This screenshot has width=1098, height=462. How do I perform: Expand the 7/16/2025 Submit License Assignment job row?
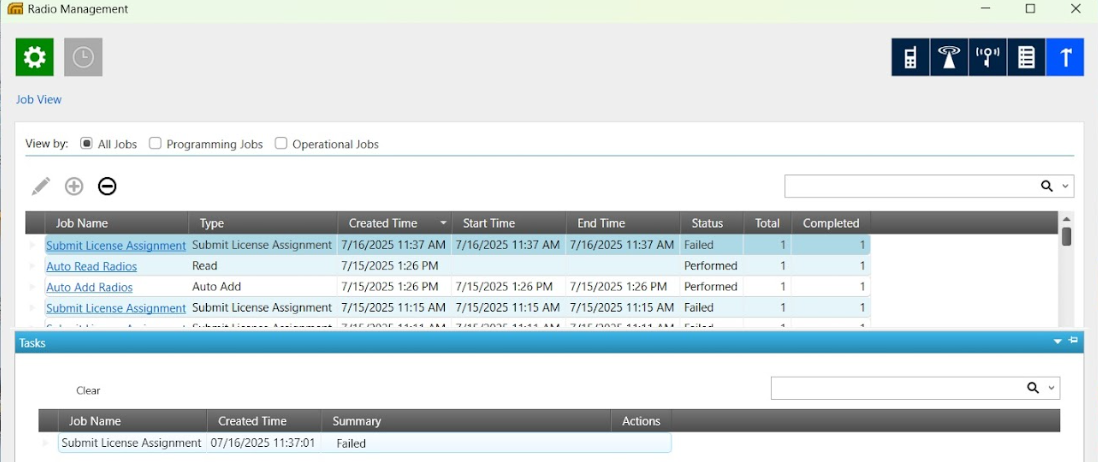[x=32, y=245]
